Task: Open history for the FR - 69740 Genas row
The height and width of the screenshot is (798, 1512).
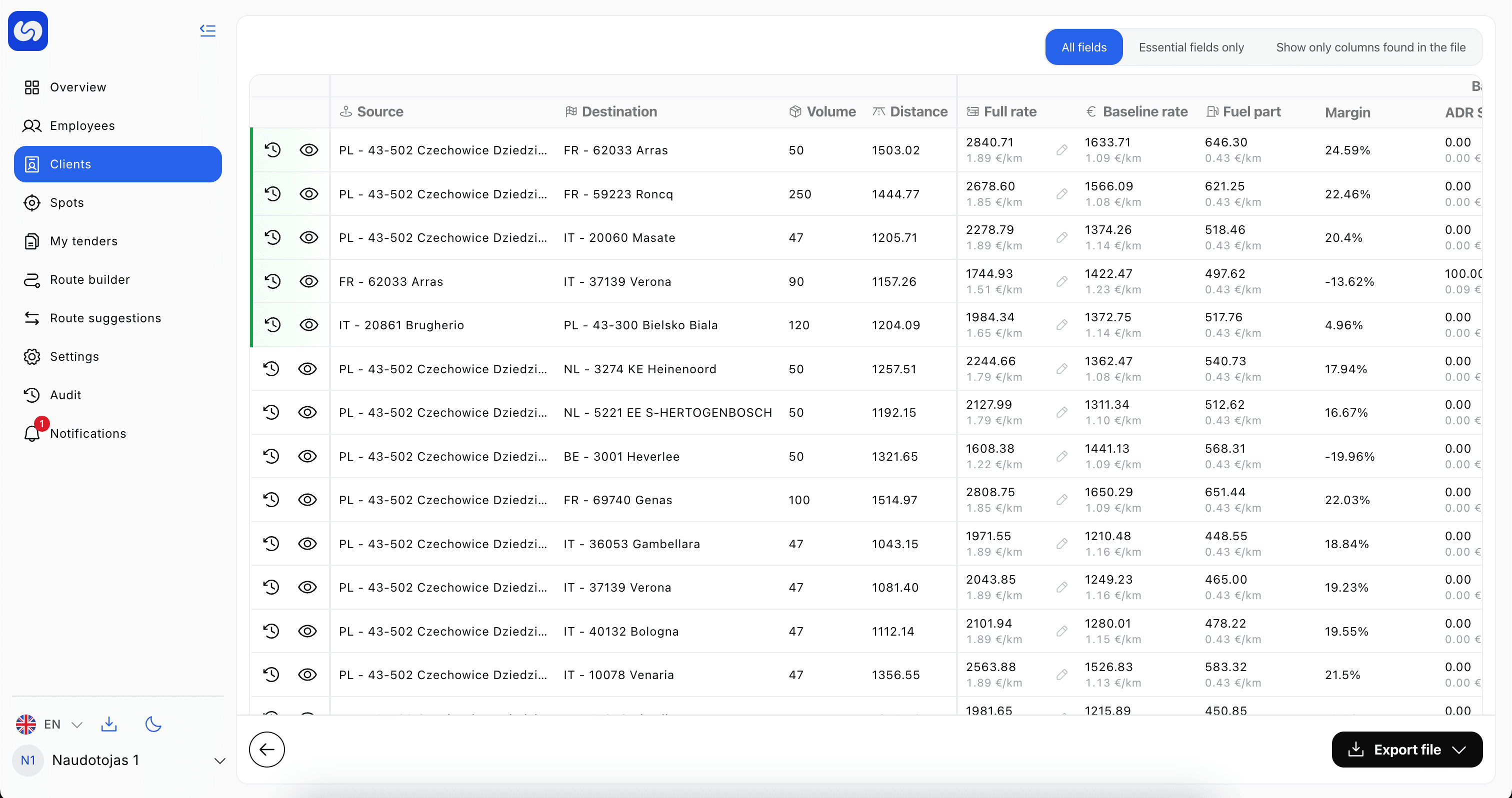Action: pyautogui.click(x=271, y=500)
